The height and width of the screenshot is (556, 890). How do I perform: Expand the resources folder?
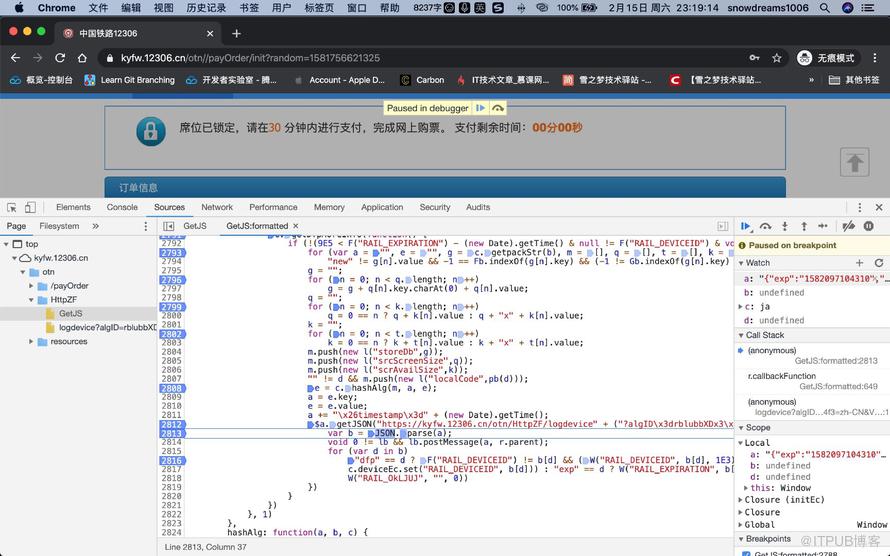[31, 342]
